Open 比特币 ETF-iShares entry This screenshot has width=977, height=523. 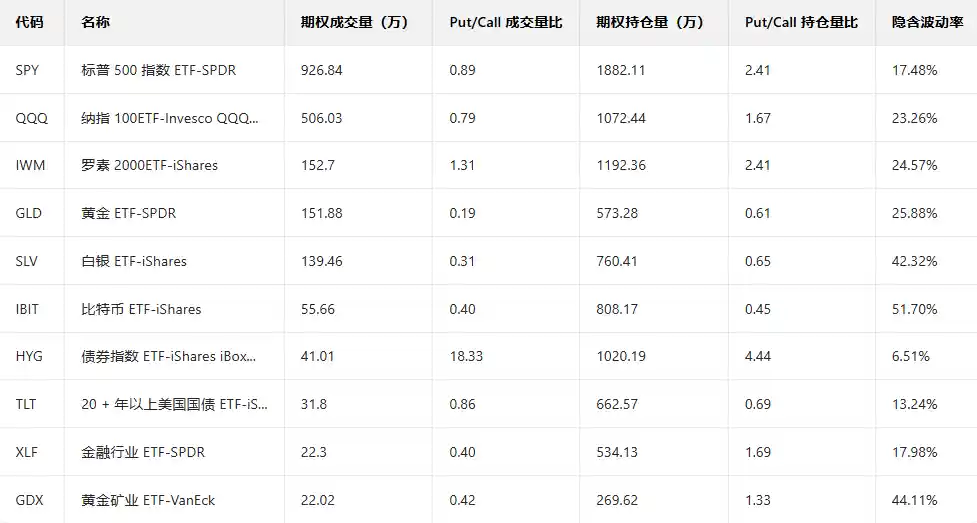coord(141,309)
